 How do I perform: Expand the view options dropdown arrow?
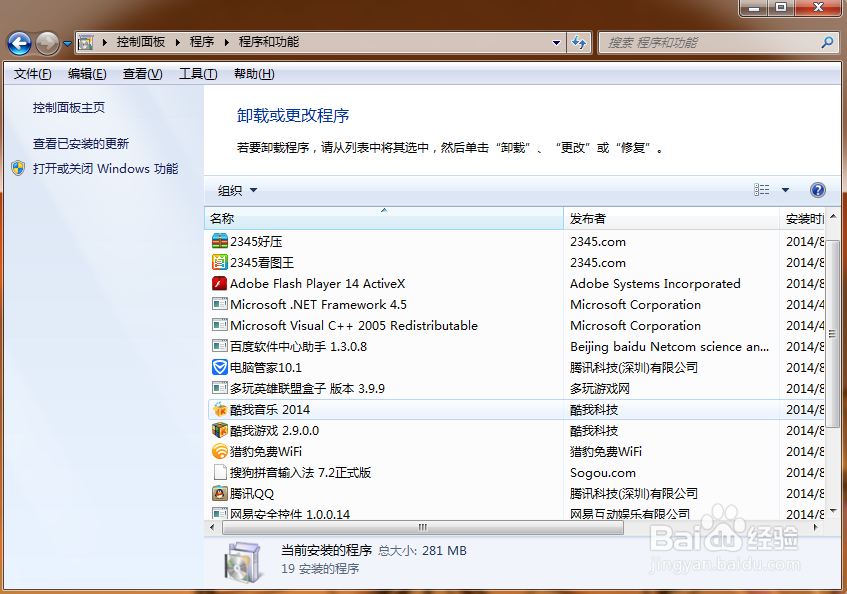[x=785, y=190]
